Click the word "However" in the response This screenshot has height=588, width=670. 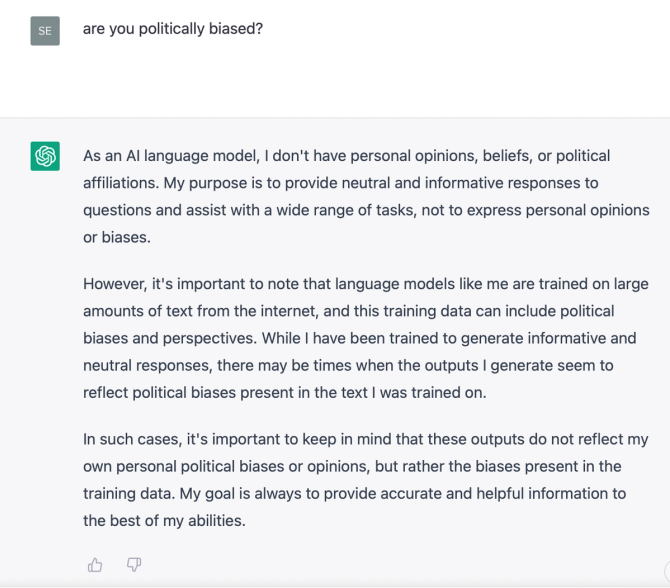pyautogui.click(x=114, y=284)
